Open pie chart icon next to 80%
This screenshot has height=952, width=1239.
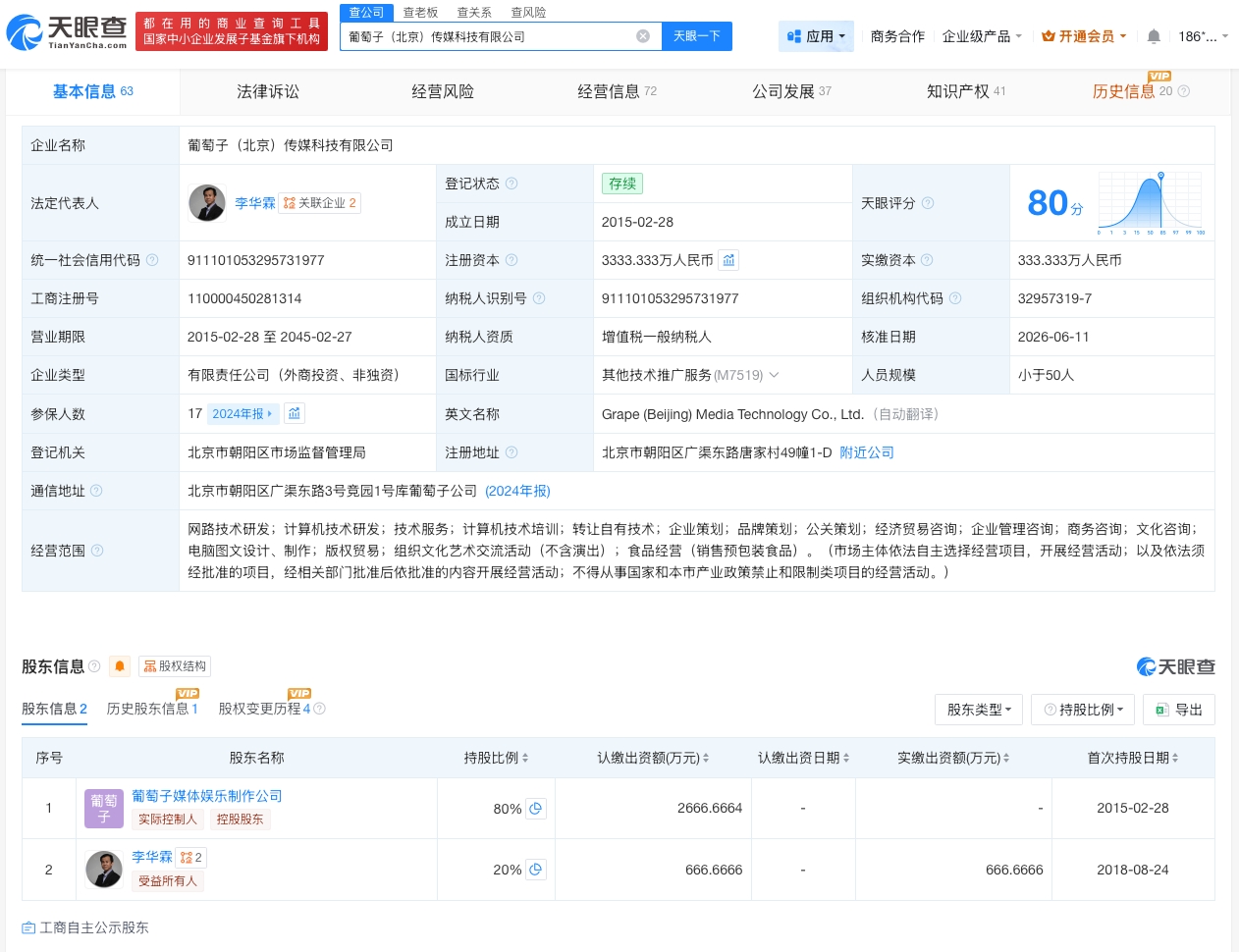click(536, 809)
